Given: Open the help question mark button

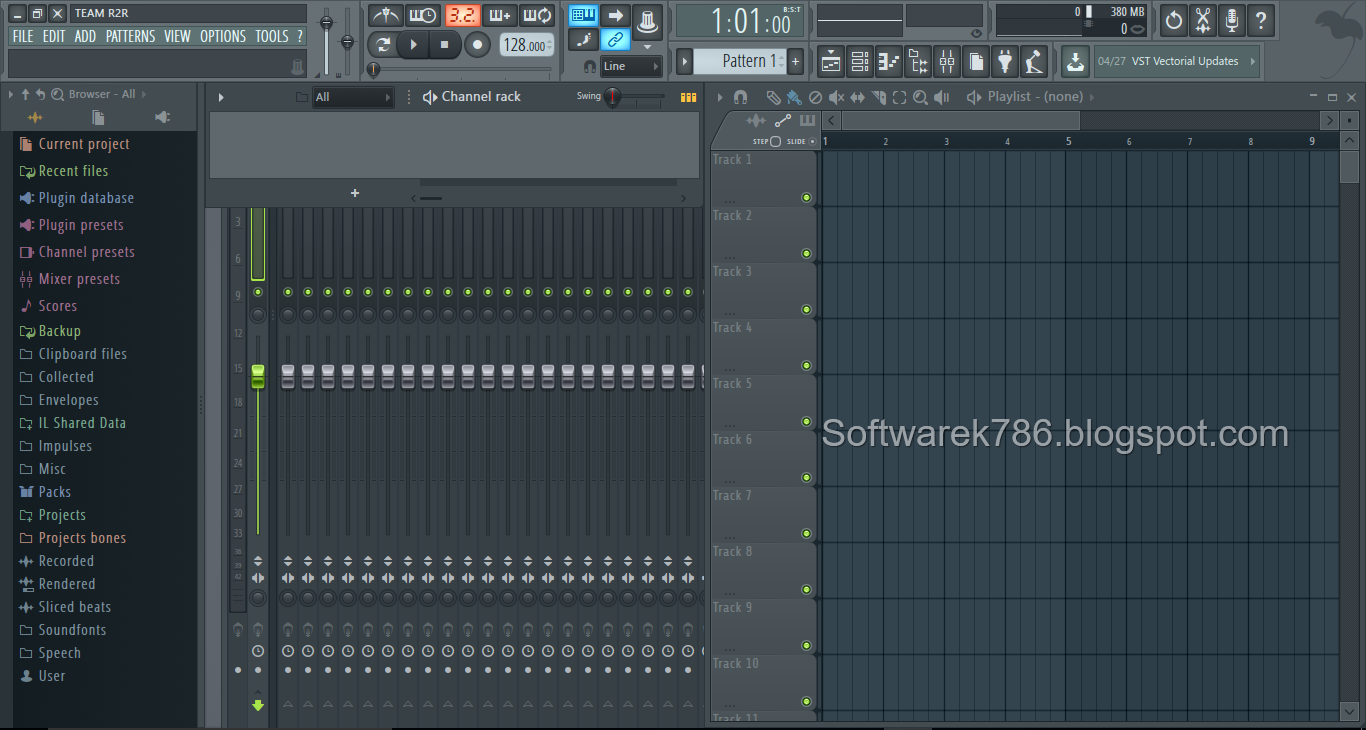Looking at the screenshot, I should (1262, 19).
